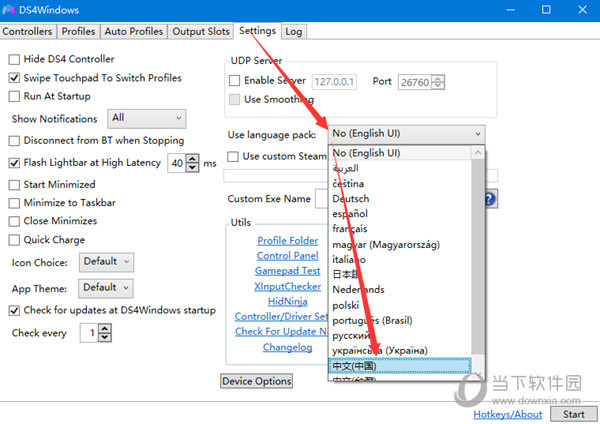
Task: Click the Custom Exe Name field
Action: tap(321, 199)
